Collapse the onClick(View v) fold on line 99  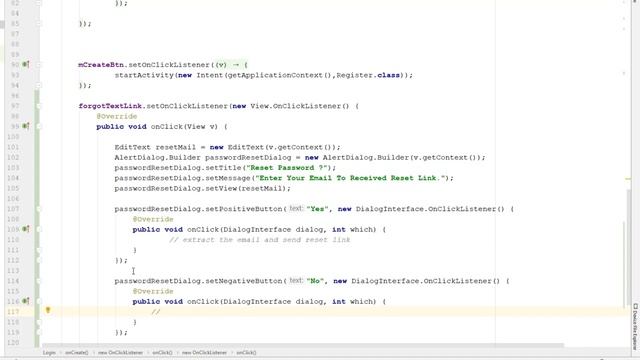click(x=38, y=127)
